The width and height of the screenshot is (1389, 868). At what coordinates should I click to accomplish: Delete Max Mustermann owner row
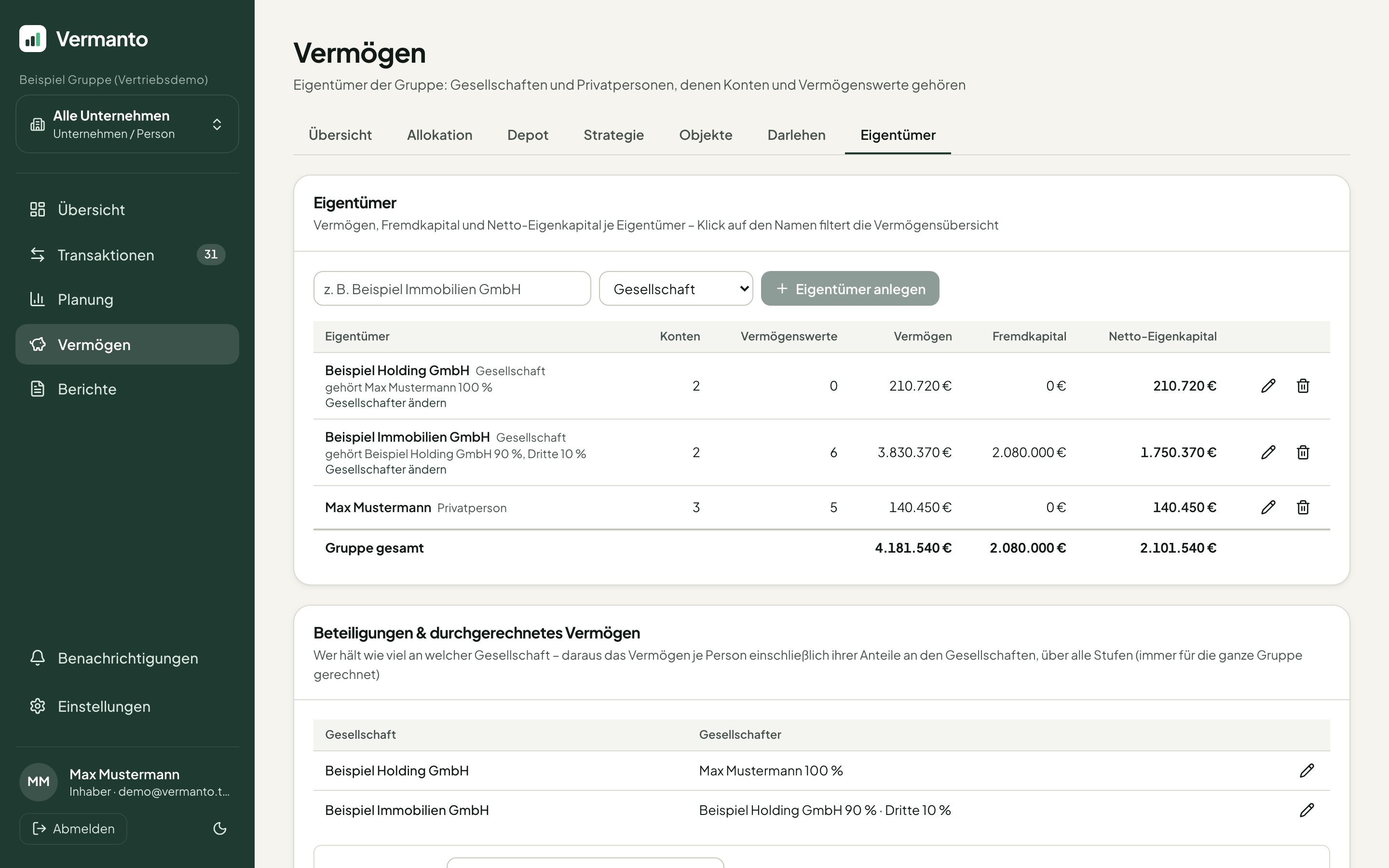point(1303,507)
